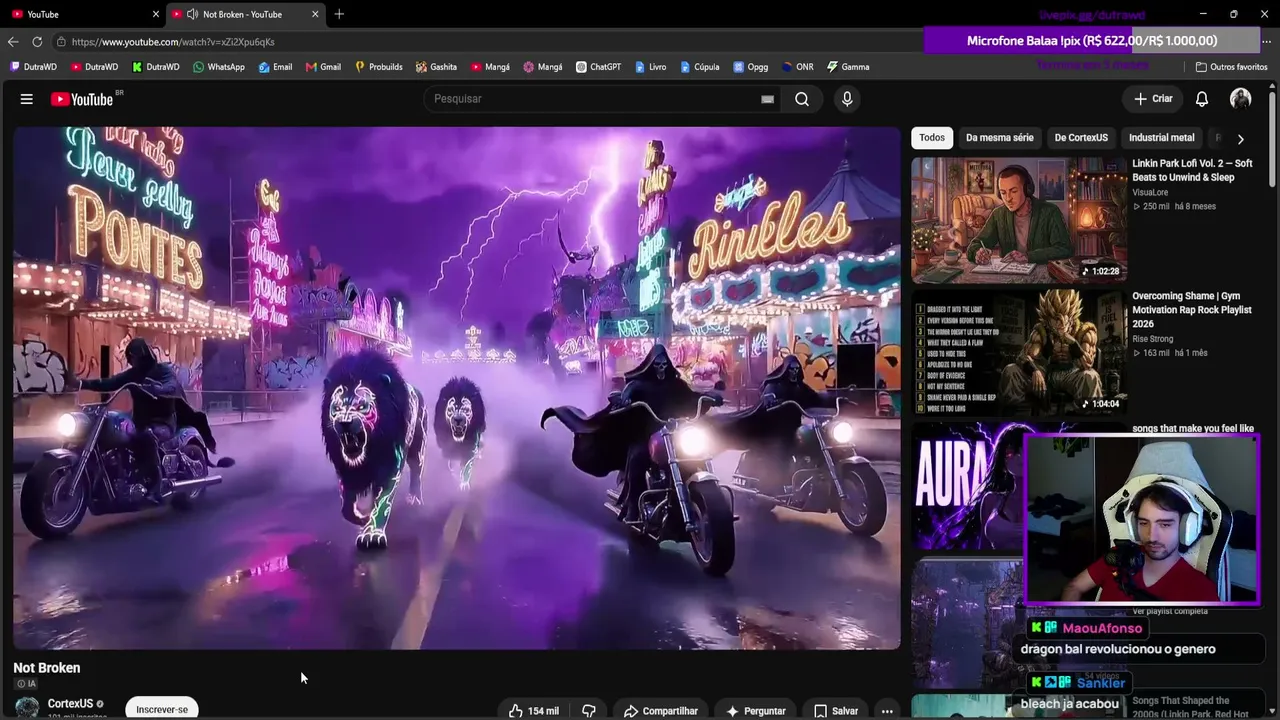The width and height of the screenshot is (1280, 720).
Task: Open the ChatGPT bookmark
Action: pyautogui.click(x=598, y=67)
